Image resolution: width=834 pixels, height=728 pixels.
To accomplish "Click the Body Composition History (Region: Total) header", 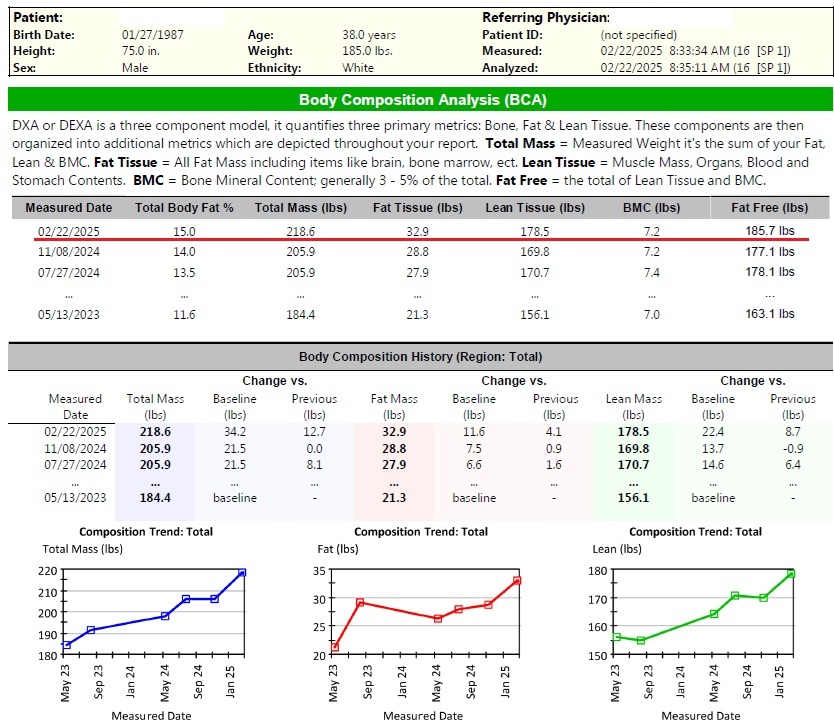I will tap(420, 356).
